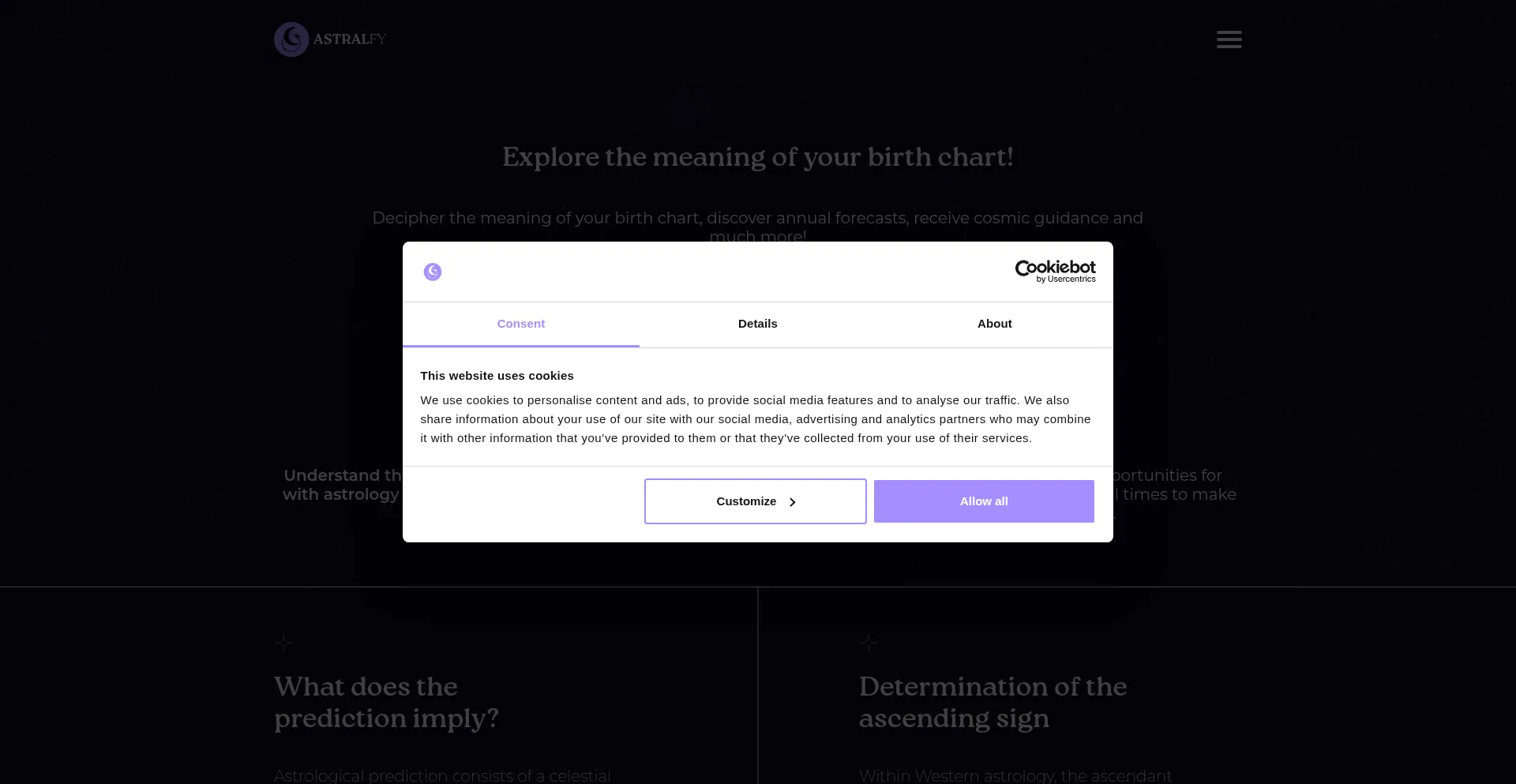Open the Details tab

758,324
